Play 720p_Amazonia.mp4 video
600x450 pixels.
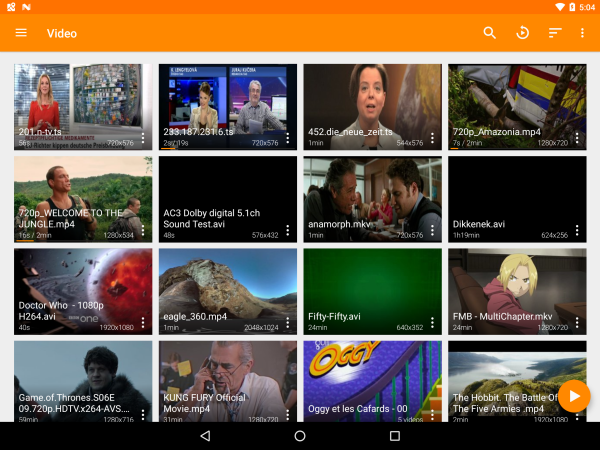tap(517, 107)
